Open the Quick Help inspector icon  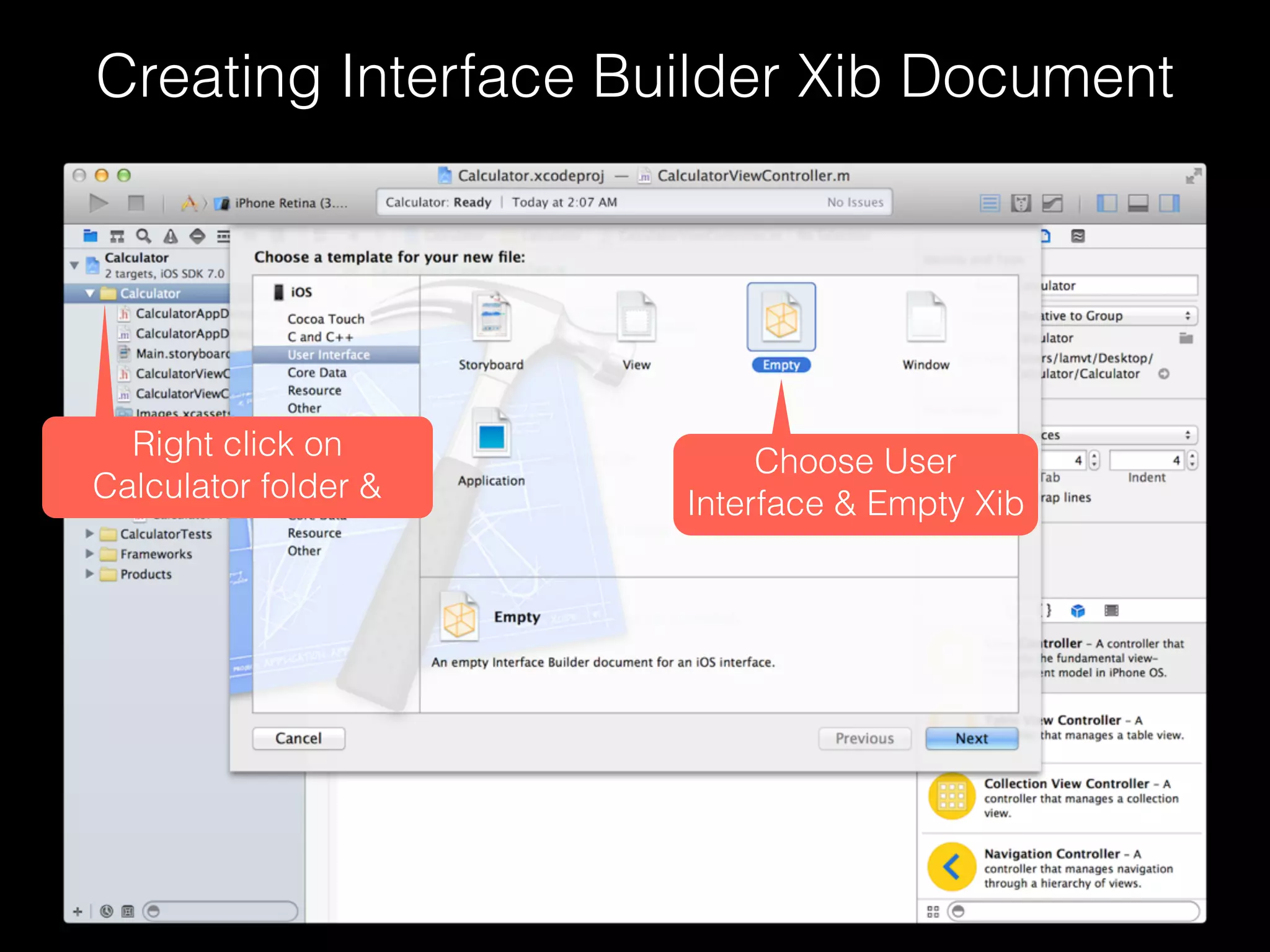(x=1078, y=236)
